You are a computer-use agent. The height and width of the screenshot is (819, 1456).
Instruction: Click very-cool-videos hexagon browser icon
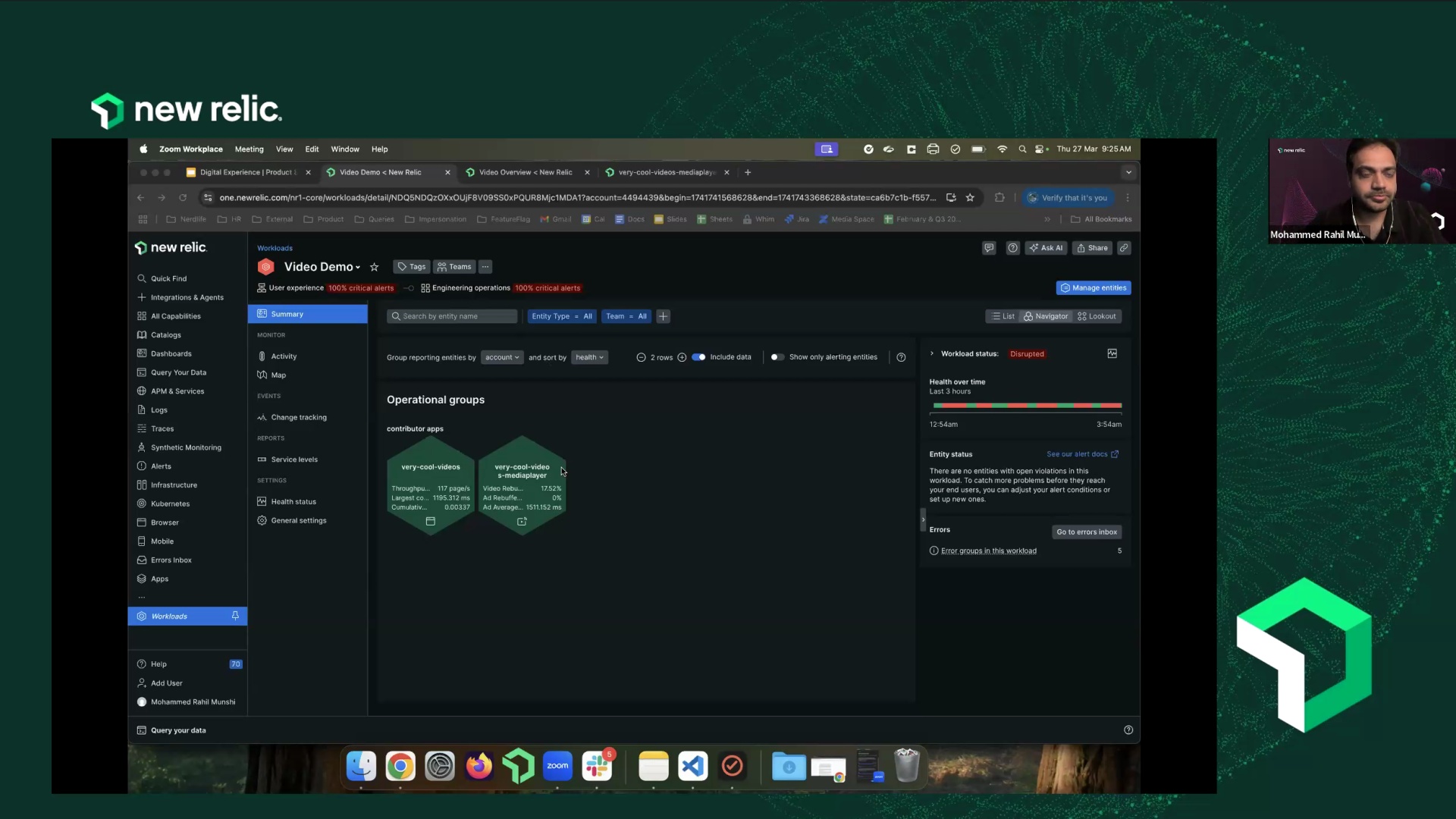[431, 522]
